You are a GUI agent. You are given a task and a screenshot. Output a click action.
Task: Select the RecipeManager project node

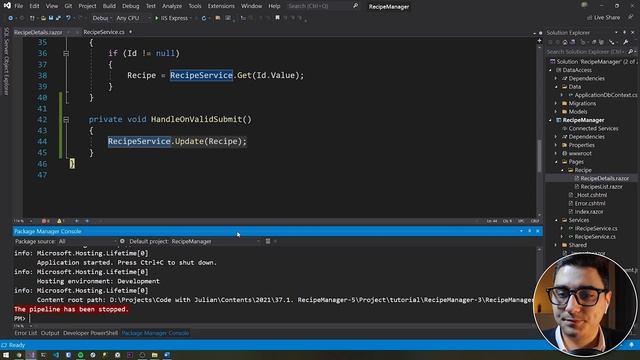583,120
